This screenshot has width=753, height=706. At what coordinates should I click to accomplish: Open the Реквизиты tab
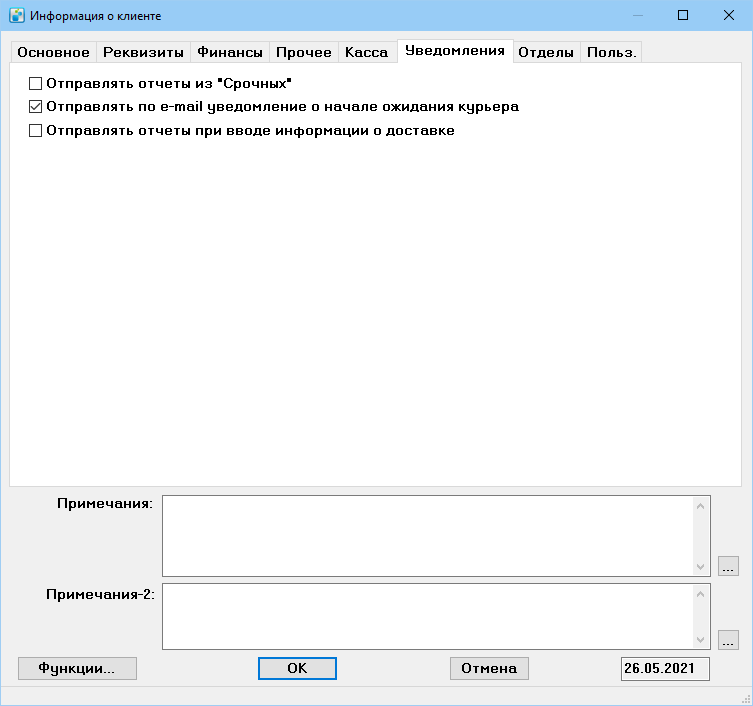point(143,52)
